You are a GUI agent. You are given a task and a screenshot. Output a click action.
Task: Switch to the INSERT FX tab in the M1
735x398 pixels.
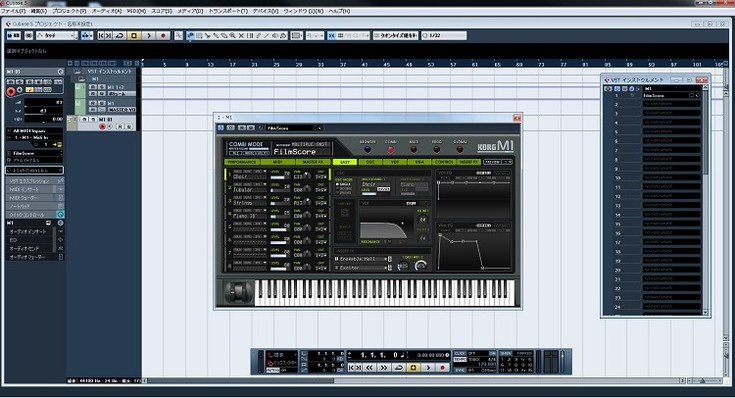click(469, 162)
